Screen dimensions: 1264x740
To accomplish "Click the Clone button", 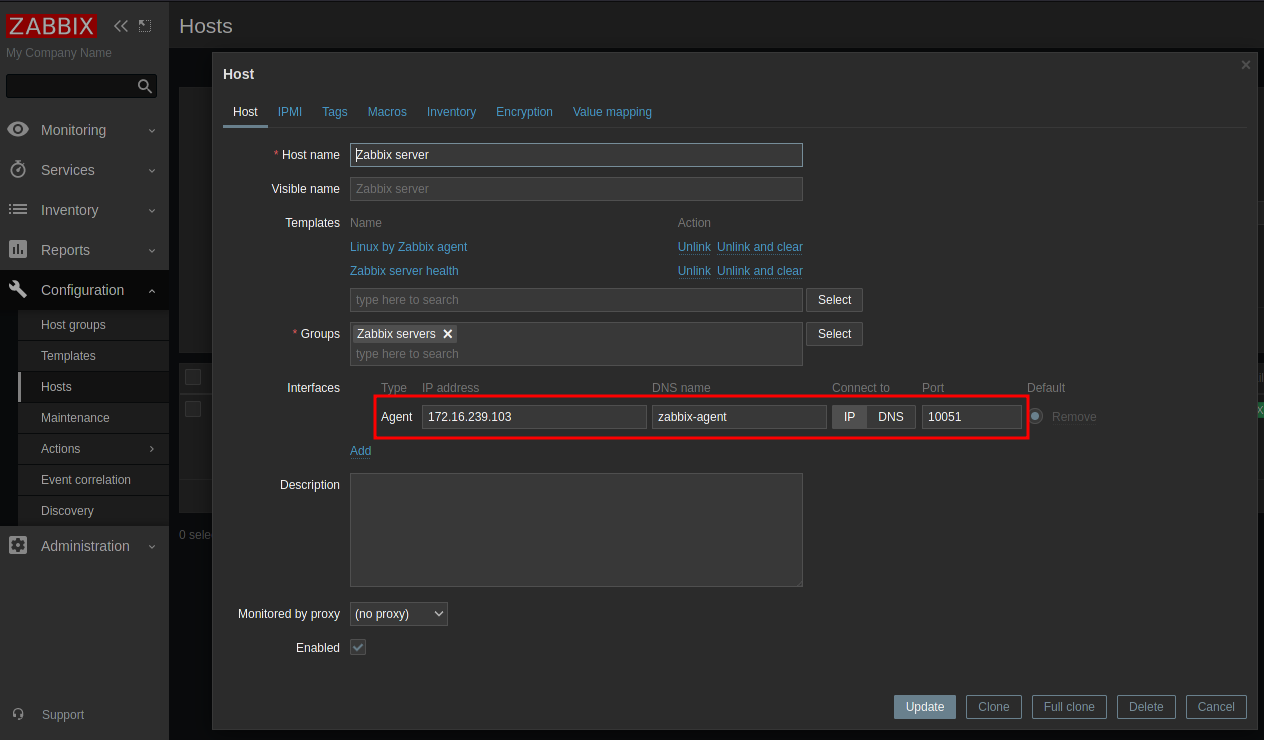I will click(994, 707).
